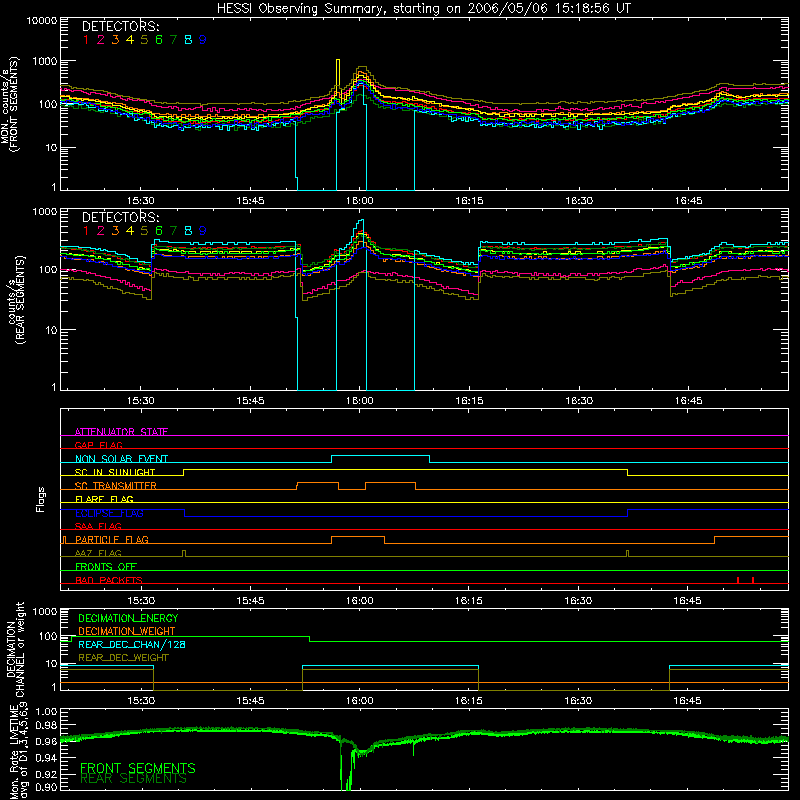Click DETECTORS: label in rear segments panel

(120, 217)
